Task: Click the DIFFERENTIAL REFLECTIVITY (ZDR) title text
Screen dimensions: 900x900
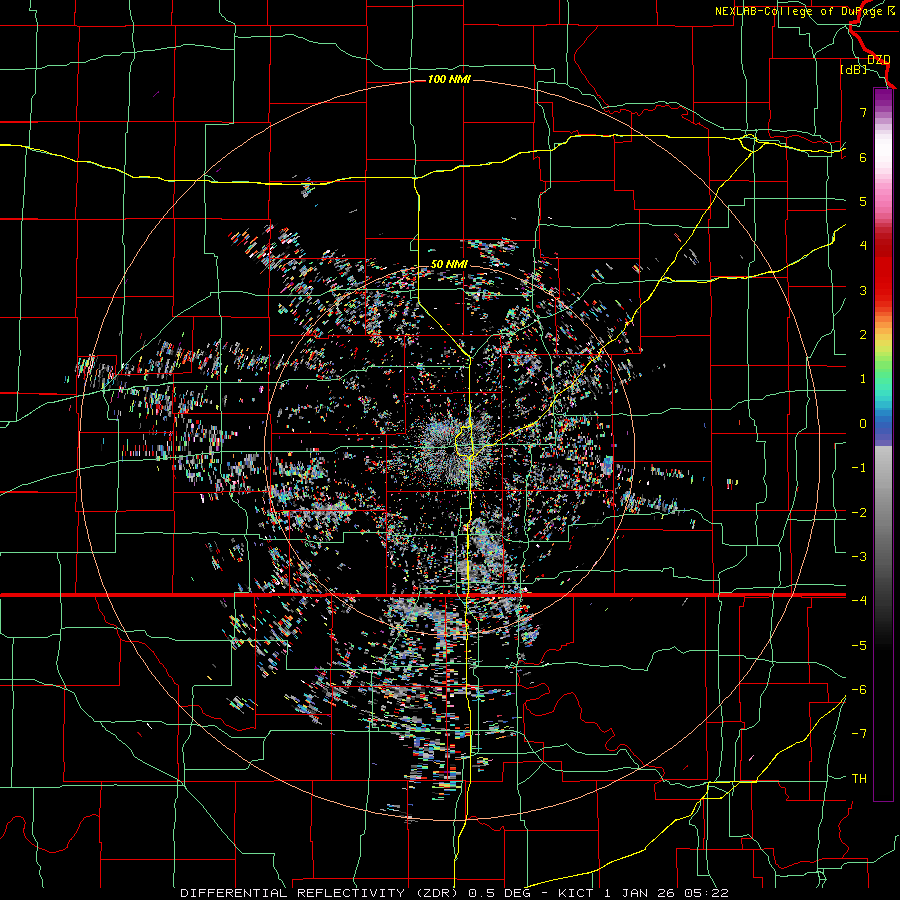Action: 319,893
